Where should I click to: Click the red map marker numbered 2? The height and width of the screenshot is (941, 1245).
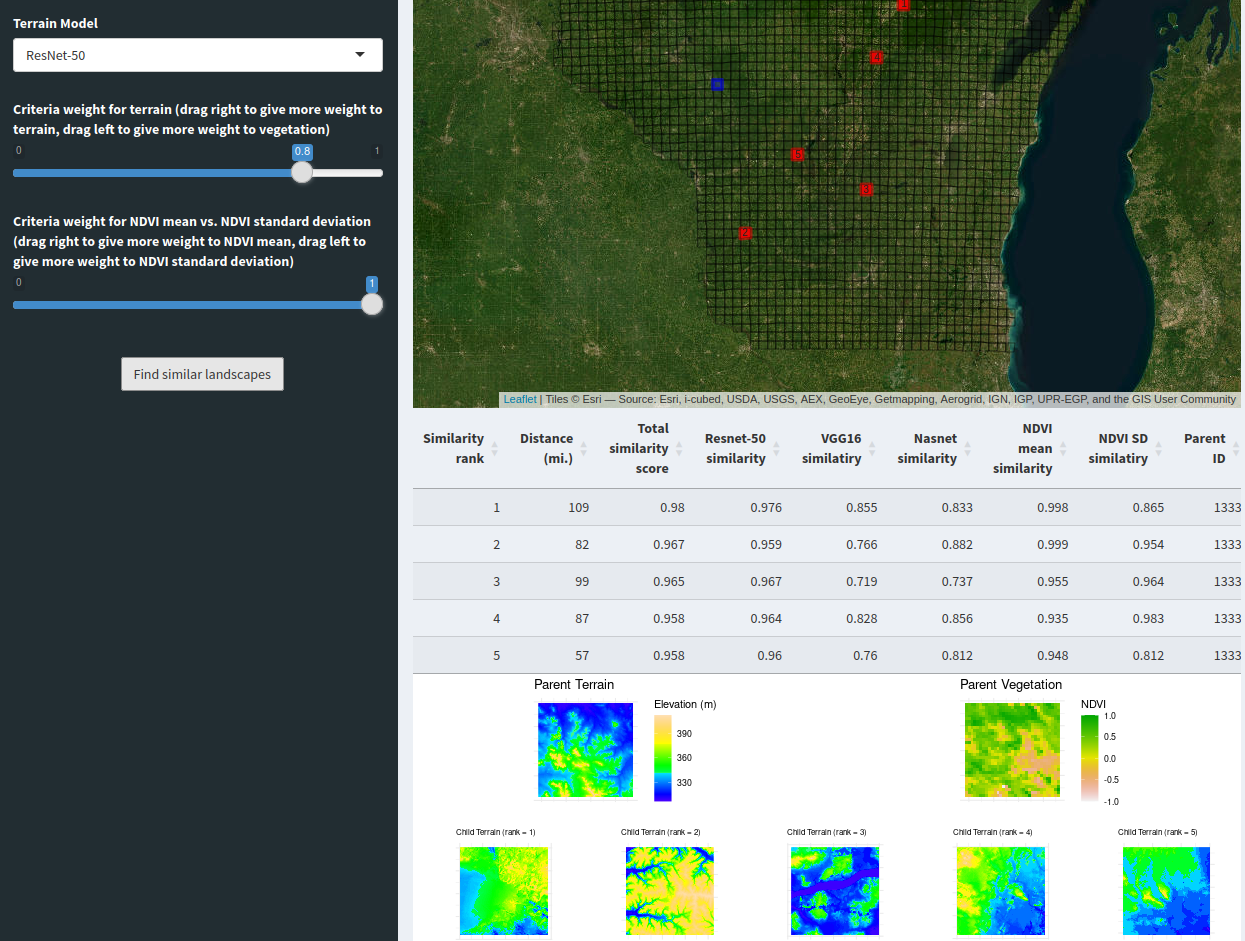(745, 233)
